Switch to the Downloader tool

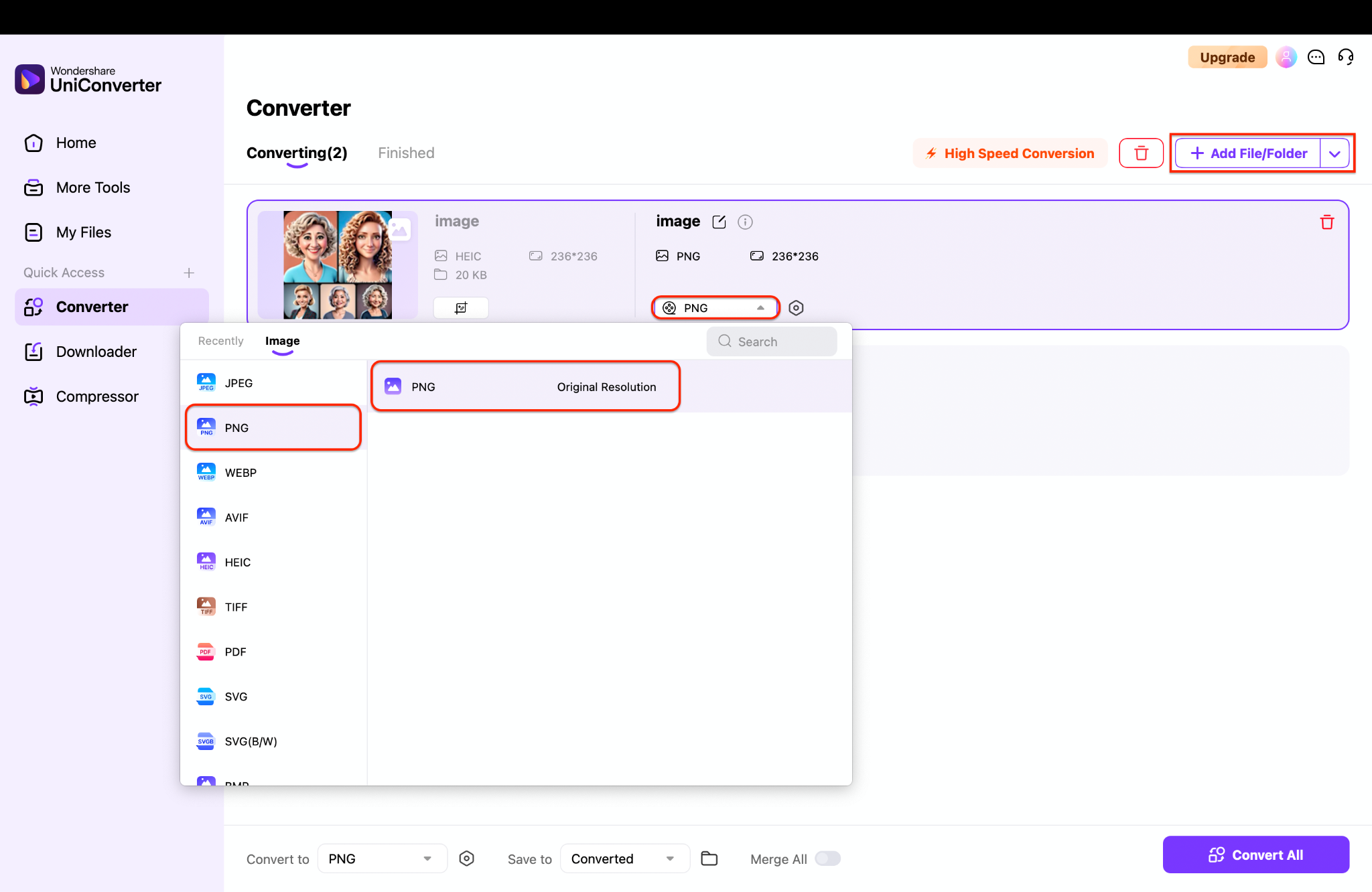point(96,351)
